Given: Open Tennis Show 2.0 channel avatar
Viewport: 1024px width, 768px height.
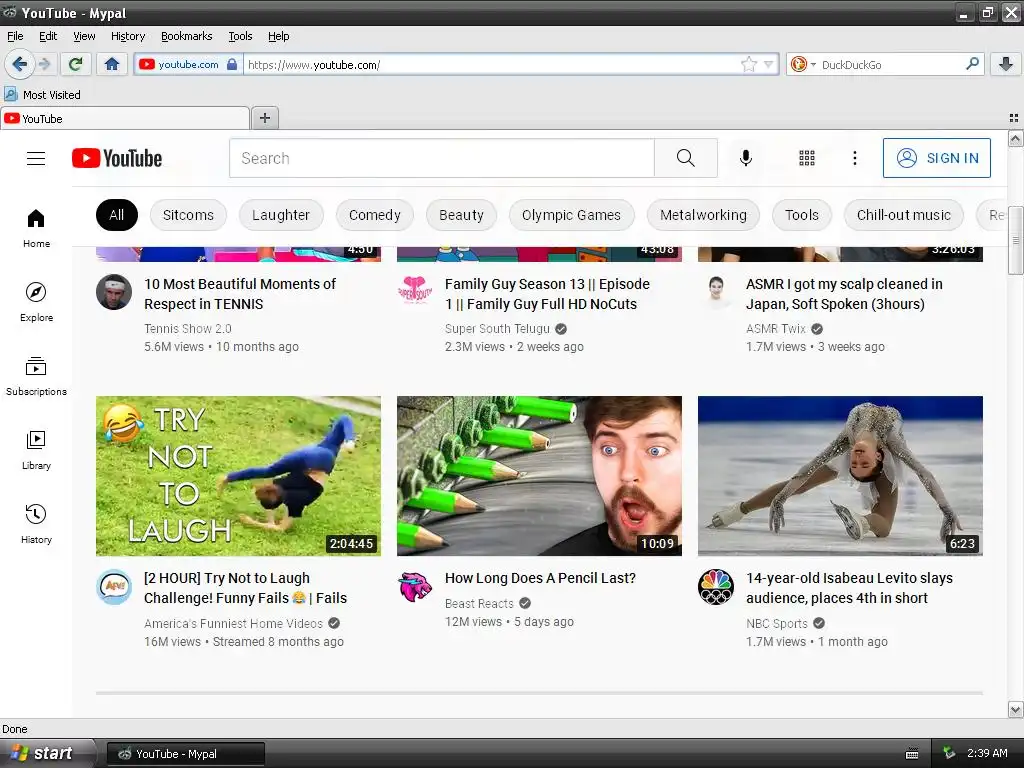Looking at the screenshot, I should (x=114, y=292).
